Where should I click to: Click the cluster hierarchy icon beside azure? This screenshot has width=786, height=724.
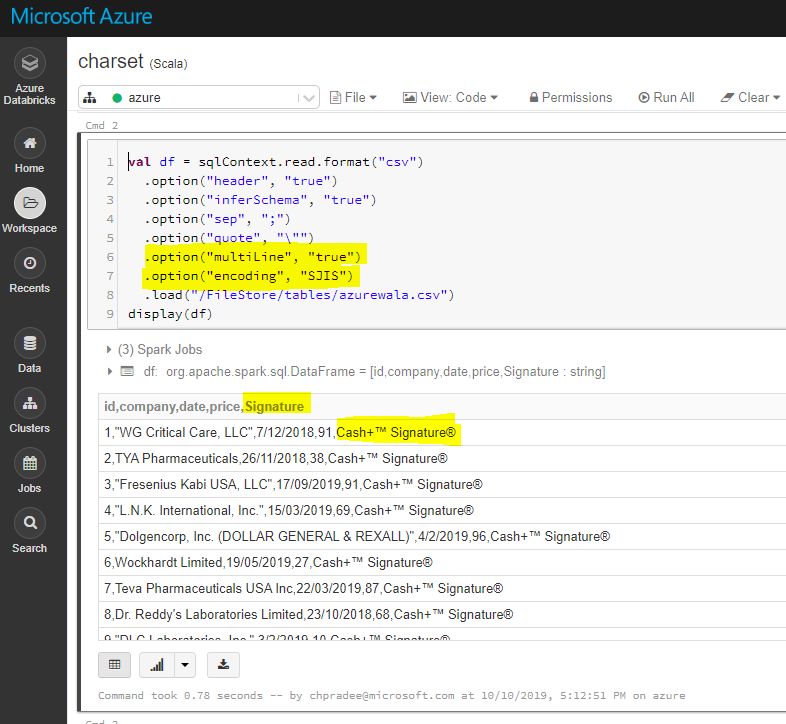click(90, 97)
